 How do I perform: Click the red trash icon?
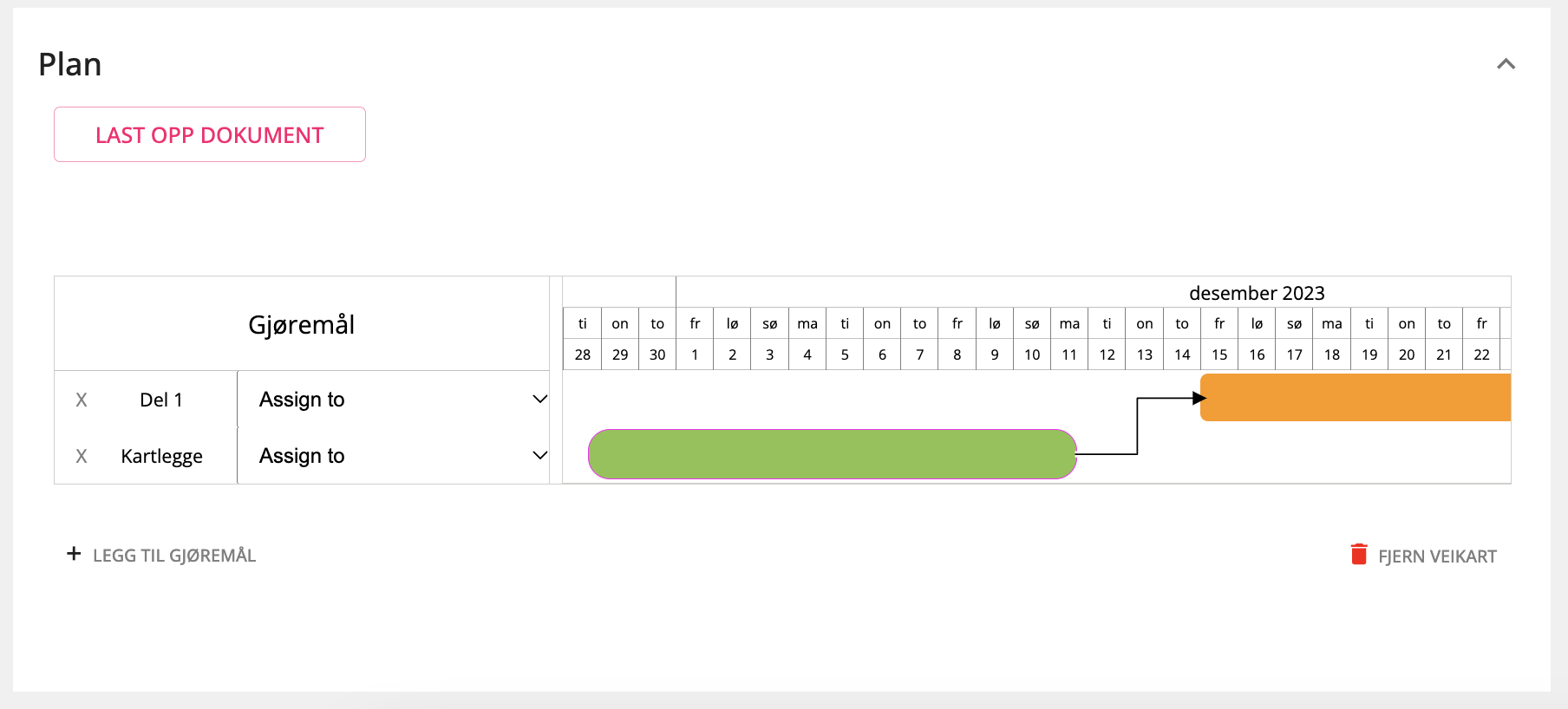(1359, 555)
